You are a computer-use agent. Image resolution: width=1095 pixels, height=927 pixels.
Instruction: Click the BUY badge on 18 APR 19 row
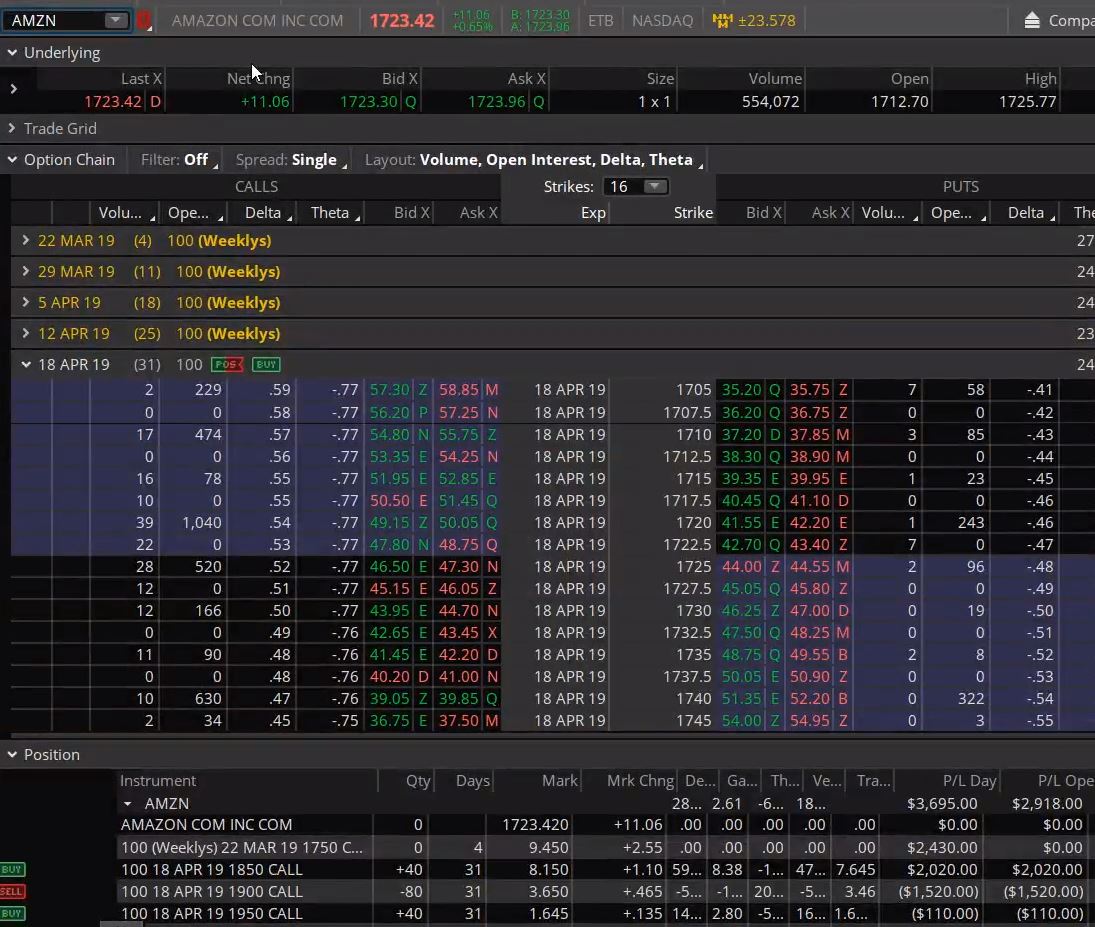(266, 364)
